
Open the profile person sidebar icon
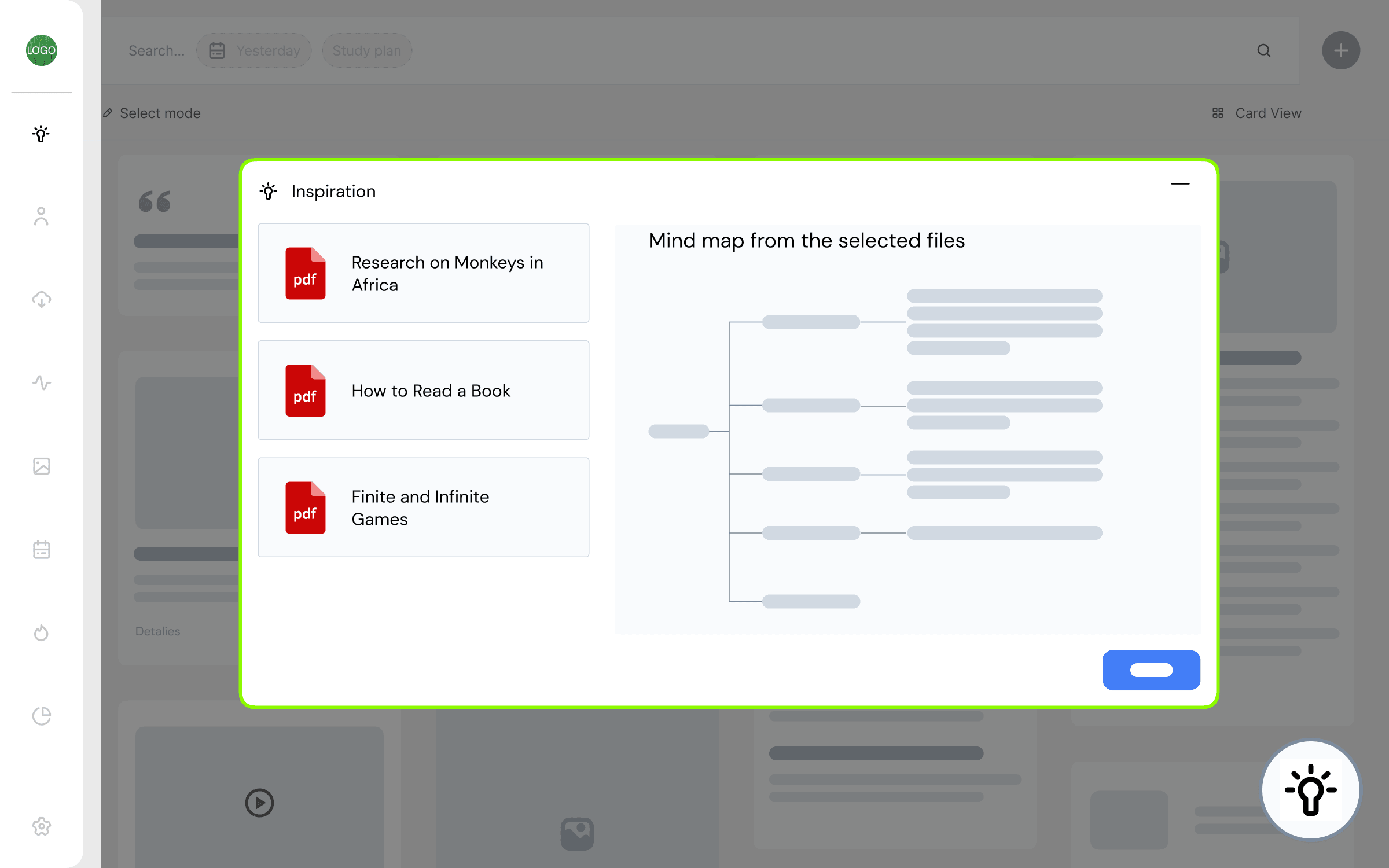pyautogui.click(x=41, y=216)
